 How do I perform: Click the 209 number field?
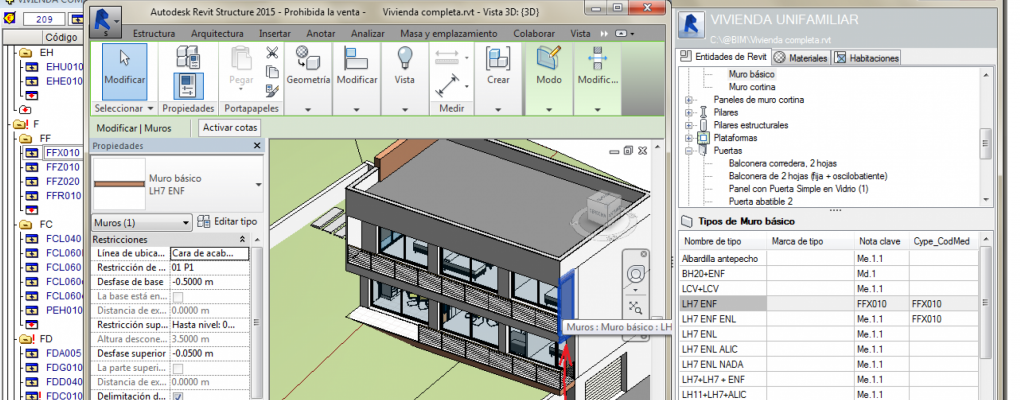[x=44, y=19]
